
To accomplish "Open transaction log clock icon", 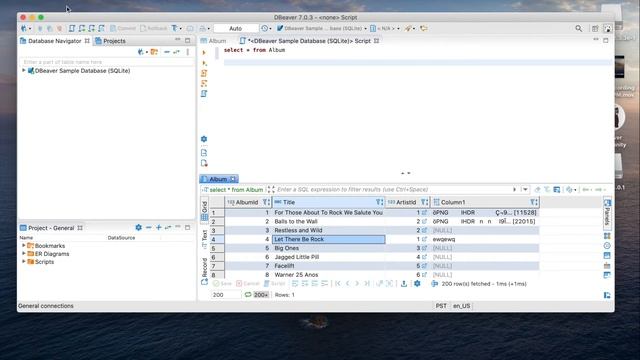I will pos(265,28).
